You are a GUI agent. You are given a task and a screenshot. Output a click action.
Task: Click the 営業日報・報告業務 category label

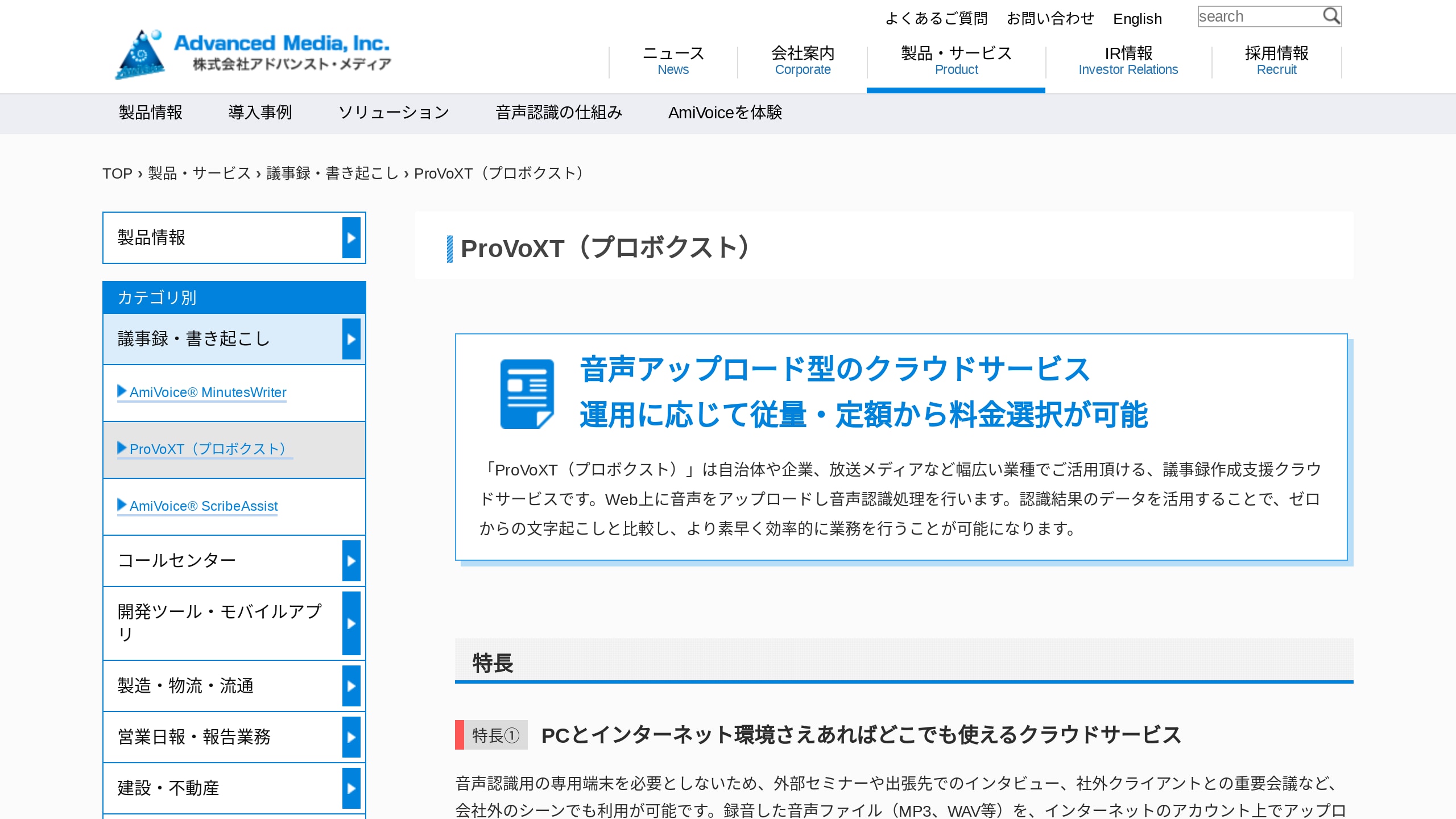(x=194, y=737)
